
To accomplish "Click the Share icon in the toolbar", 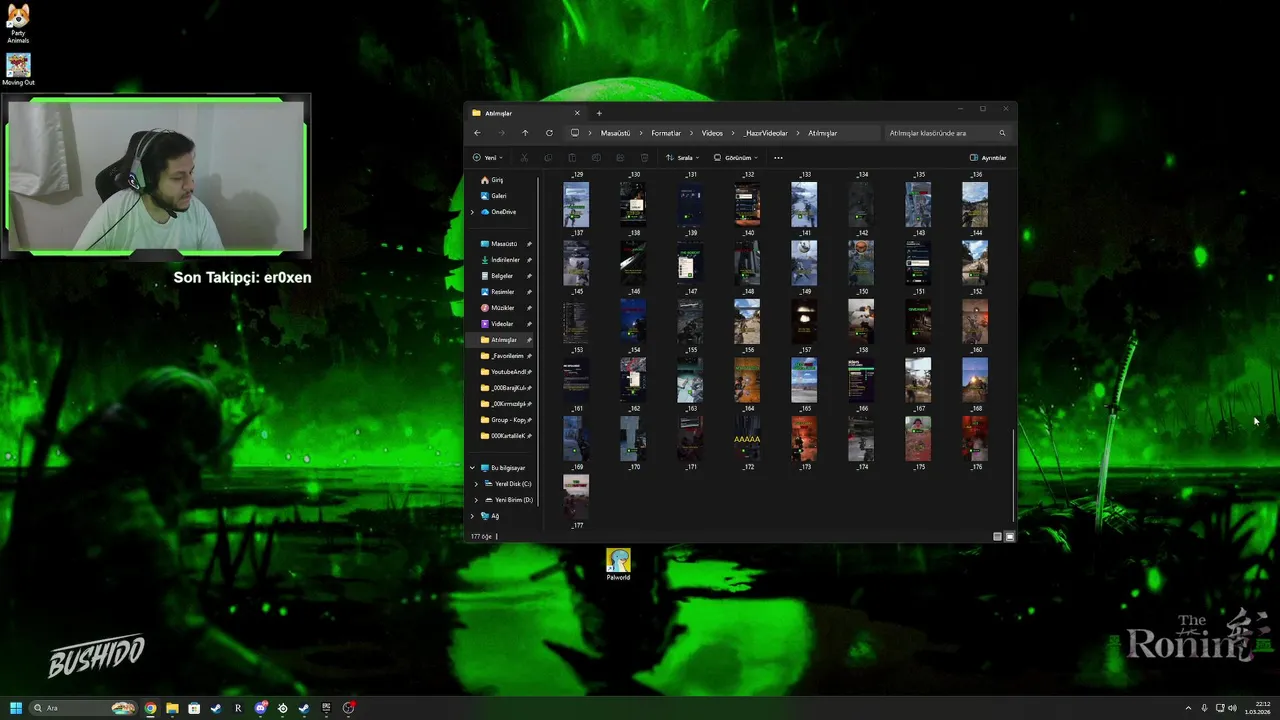I will pyautogui.click(x=620, y=157).
